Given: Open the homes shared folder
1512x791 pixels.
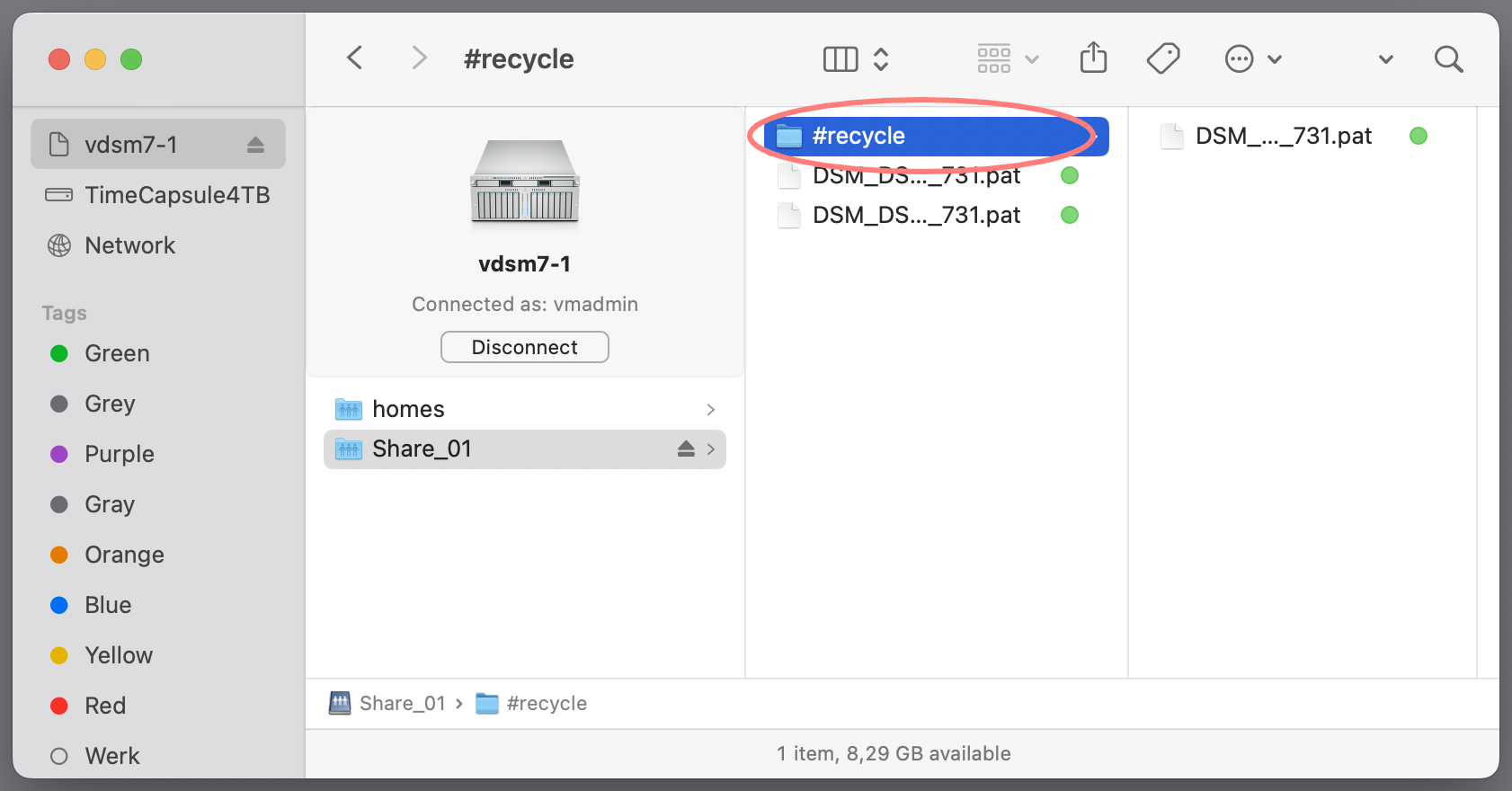Looking at the screenshot, I should coord(525,409).
